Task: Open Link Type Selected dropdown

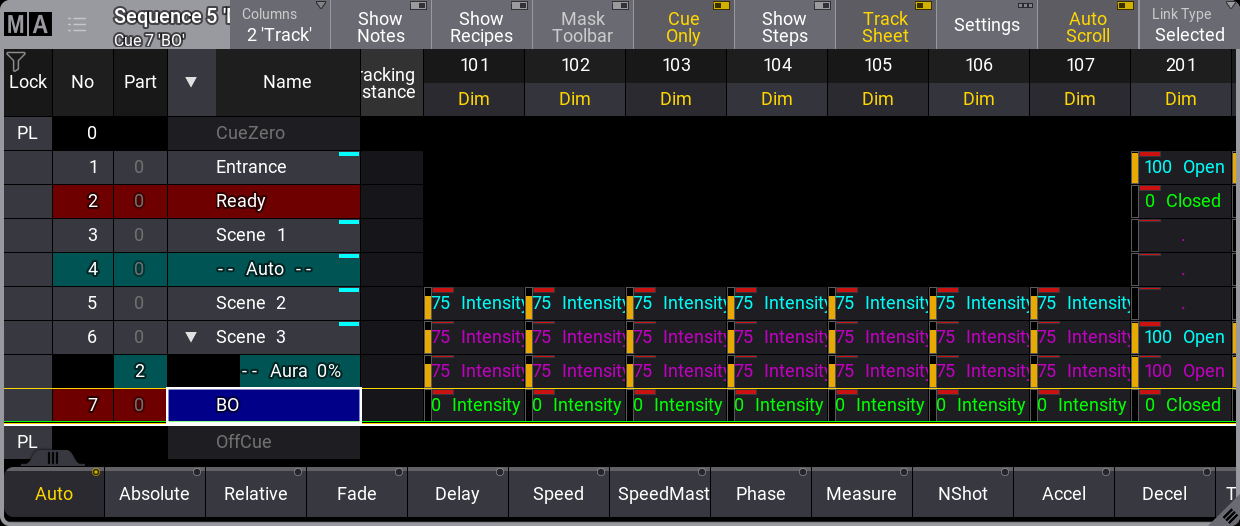Action: pos(1189,25)
